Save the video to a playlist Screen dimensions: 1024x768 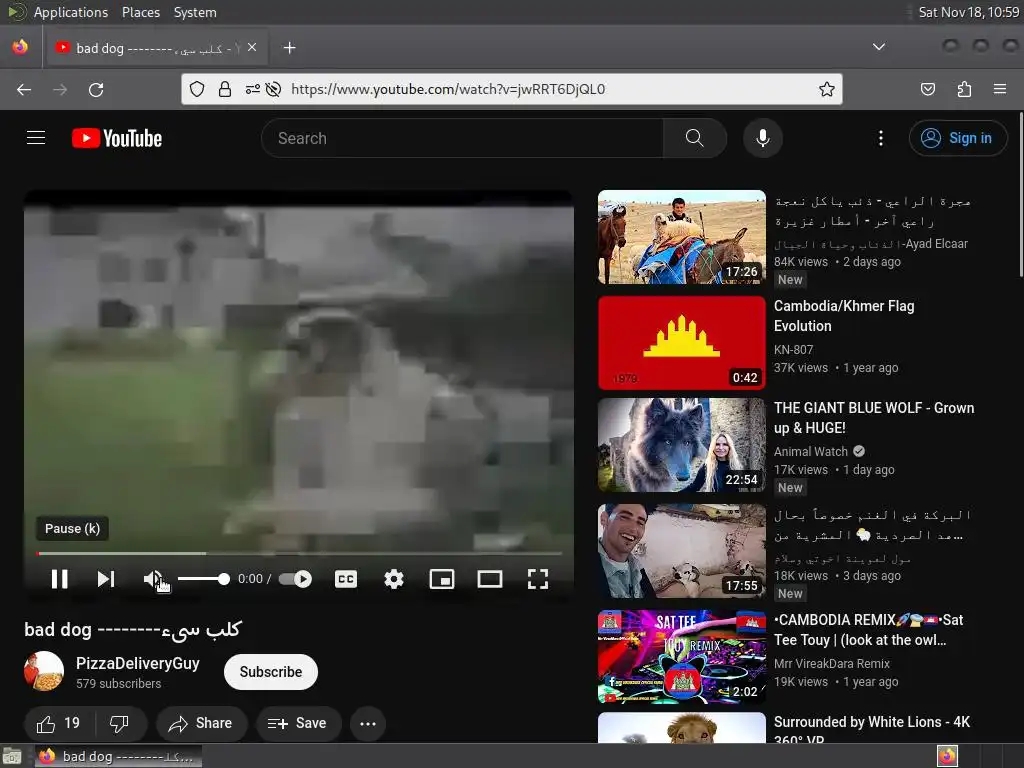coord(298,723)
